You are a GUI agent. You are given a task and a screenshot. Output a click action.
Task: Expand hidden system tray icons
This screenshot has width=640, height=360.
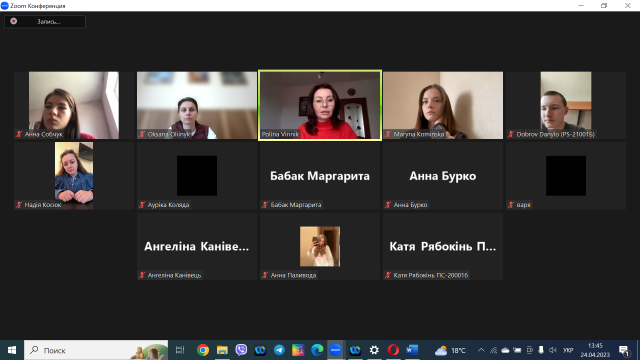click(x=481, y=350)
